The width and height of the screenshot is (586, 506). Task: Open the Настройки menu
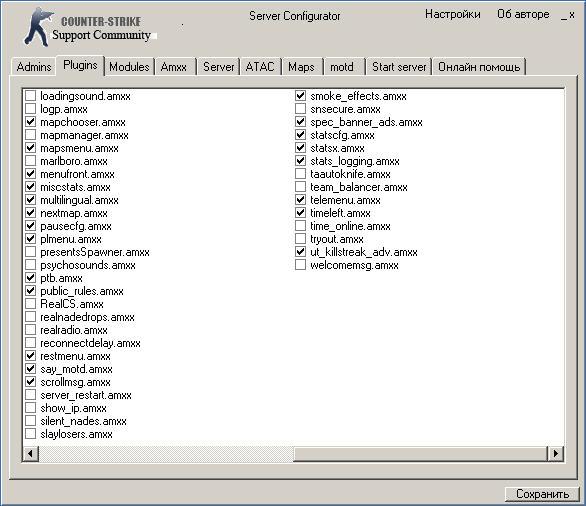pyautogui.click(x=453, y=14)
